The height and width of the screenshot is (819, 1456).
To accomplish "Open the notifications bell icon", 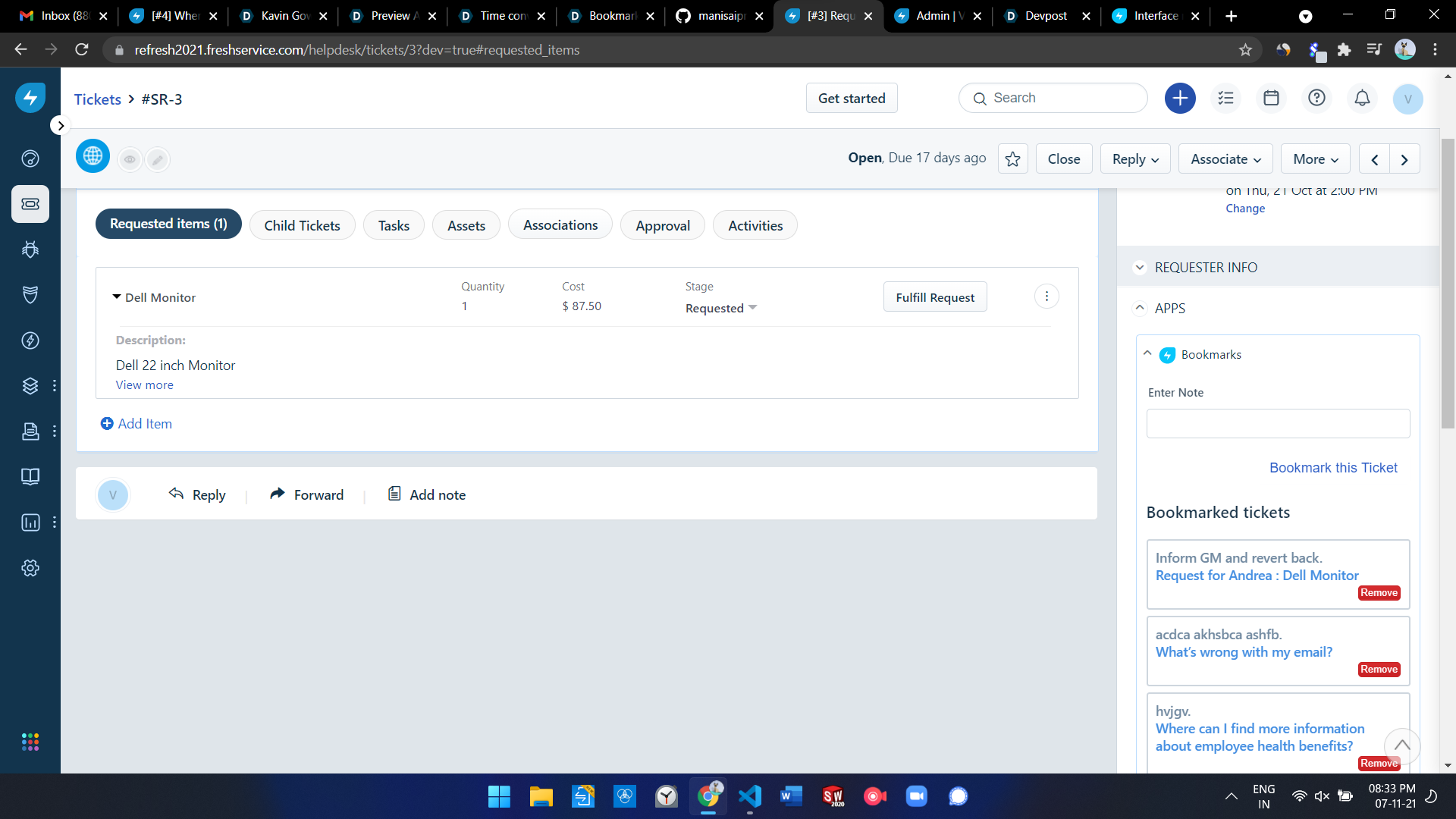I will click(1362, 99).
